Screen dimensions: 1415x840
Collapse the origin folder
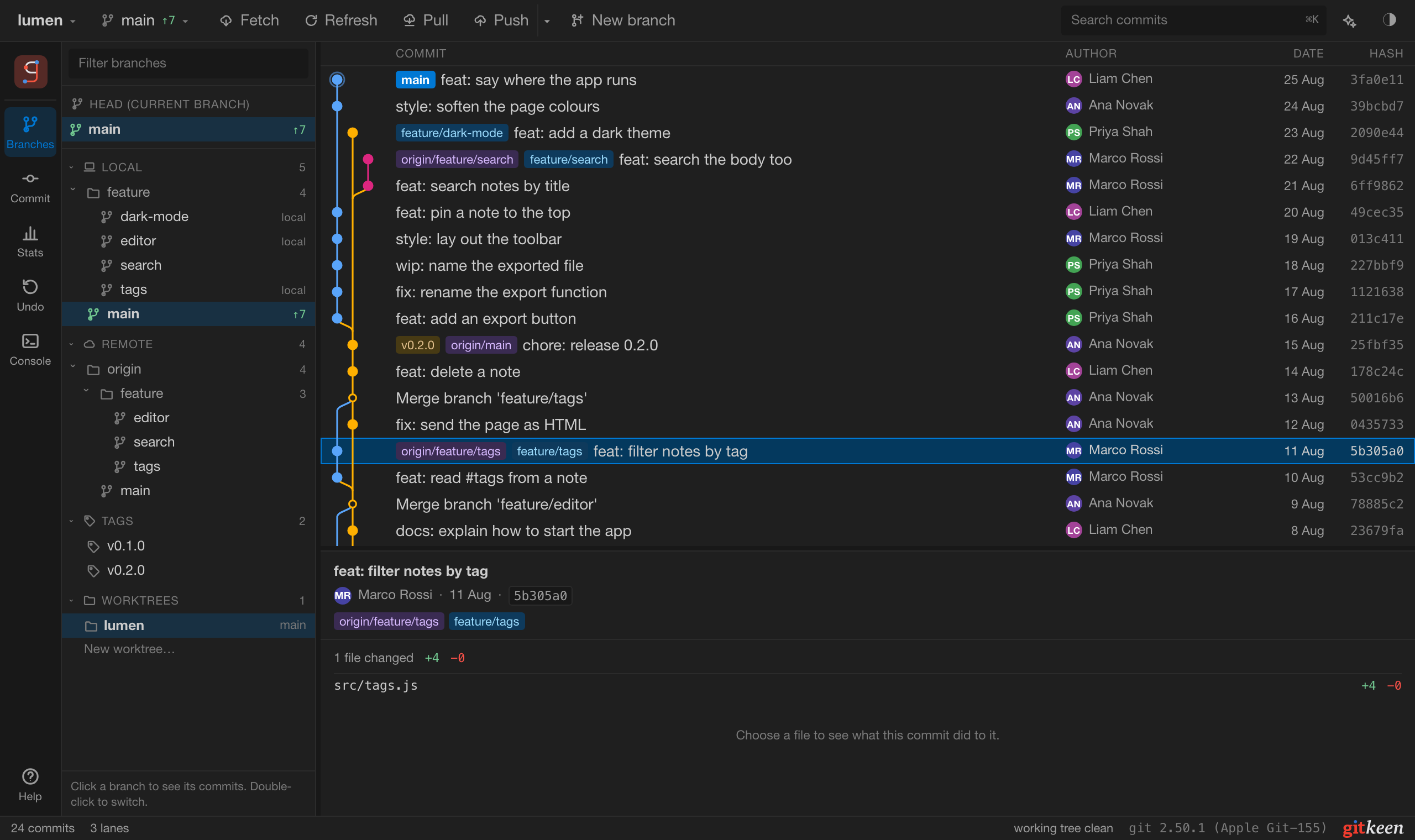coord(72,368)
